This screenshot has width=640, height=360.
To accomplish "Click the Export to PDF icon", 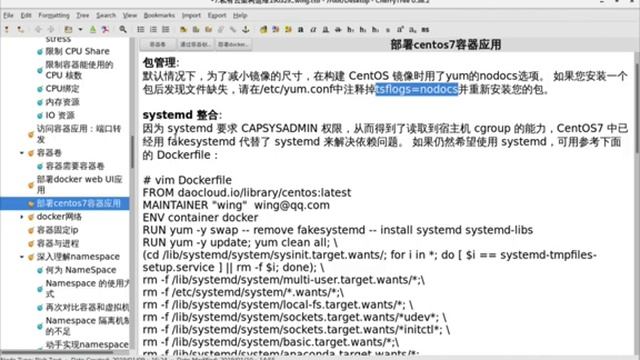I will tap(105, 29).
